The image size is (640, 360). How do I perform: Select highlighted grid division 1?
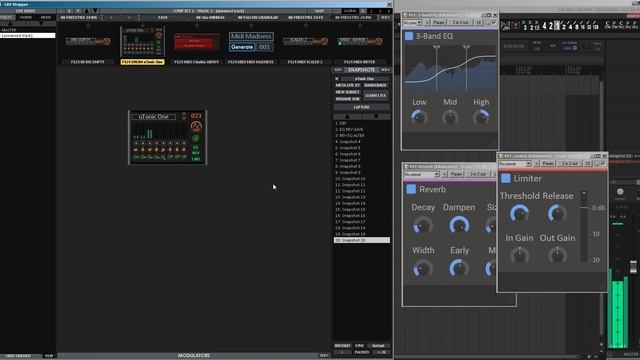coord(557,26)
